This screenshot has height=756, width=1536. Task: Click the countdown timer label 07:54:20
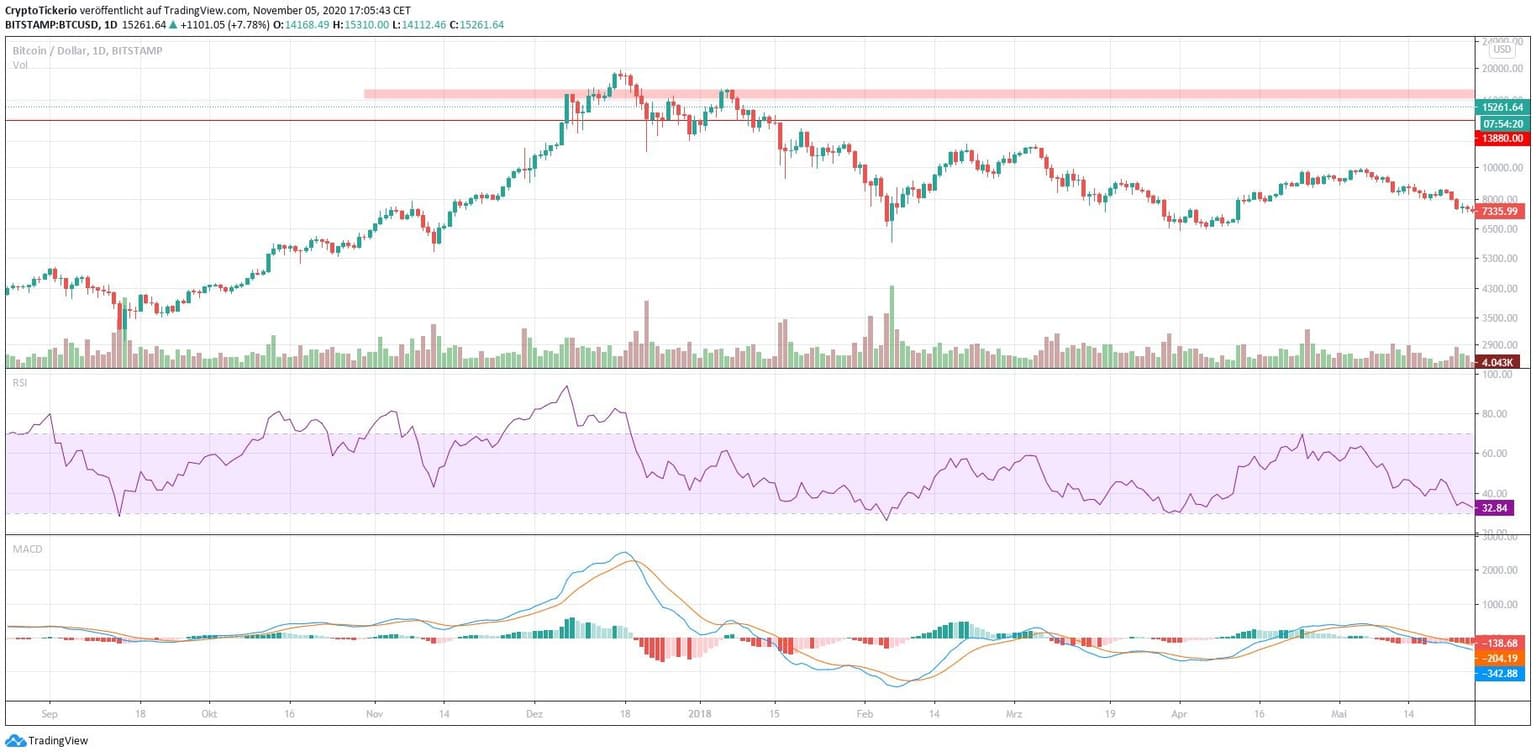click(x=1502, y=123)
